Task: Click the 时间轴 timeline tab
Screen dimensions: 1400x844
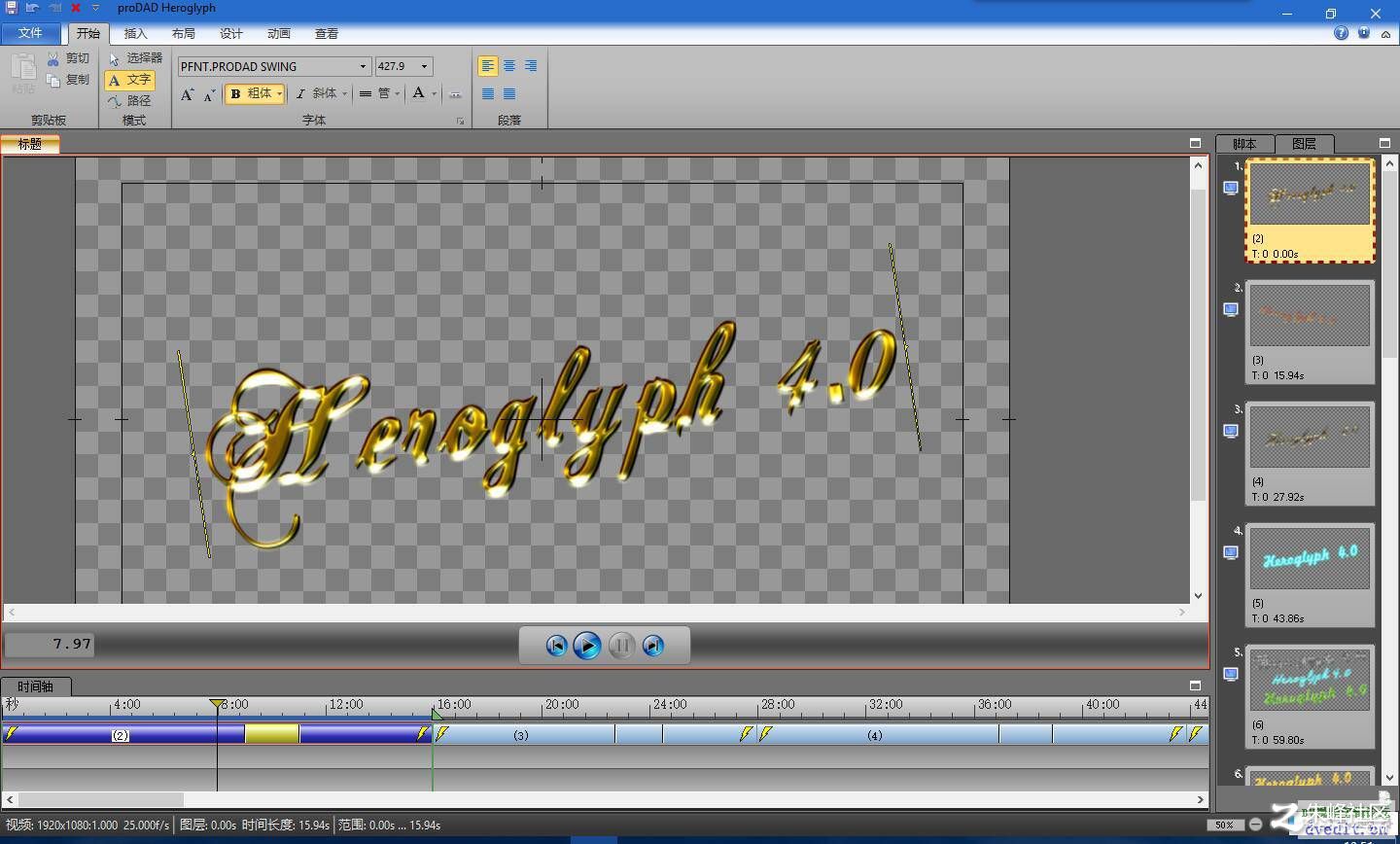Action: click(34, 686)
